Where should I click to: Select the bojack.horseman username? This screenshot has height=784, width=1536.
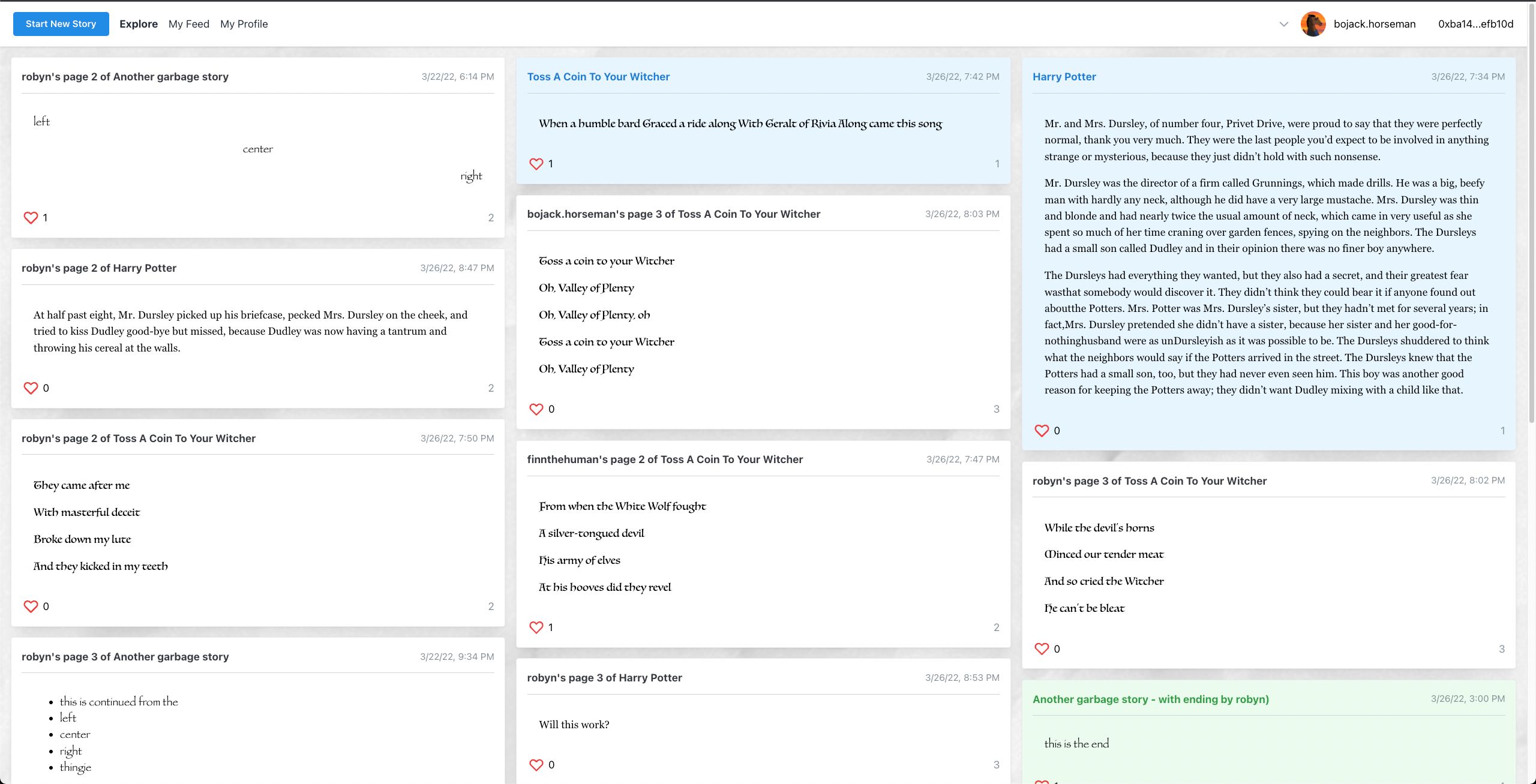(1375, 24)
